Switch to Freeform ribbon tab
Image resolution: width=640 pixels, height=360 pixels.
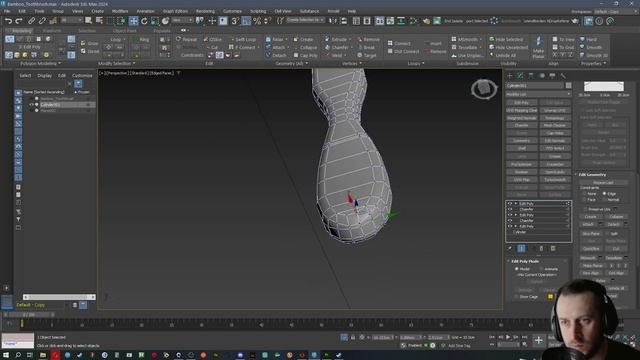coord(52,31)
